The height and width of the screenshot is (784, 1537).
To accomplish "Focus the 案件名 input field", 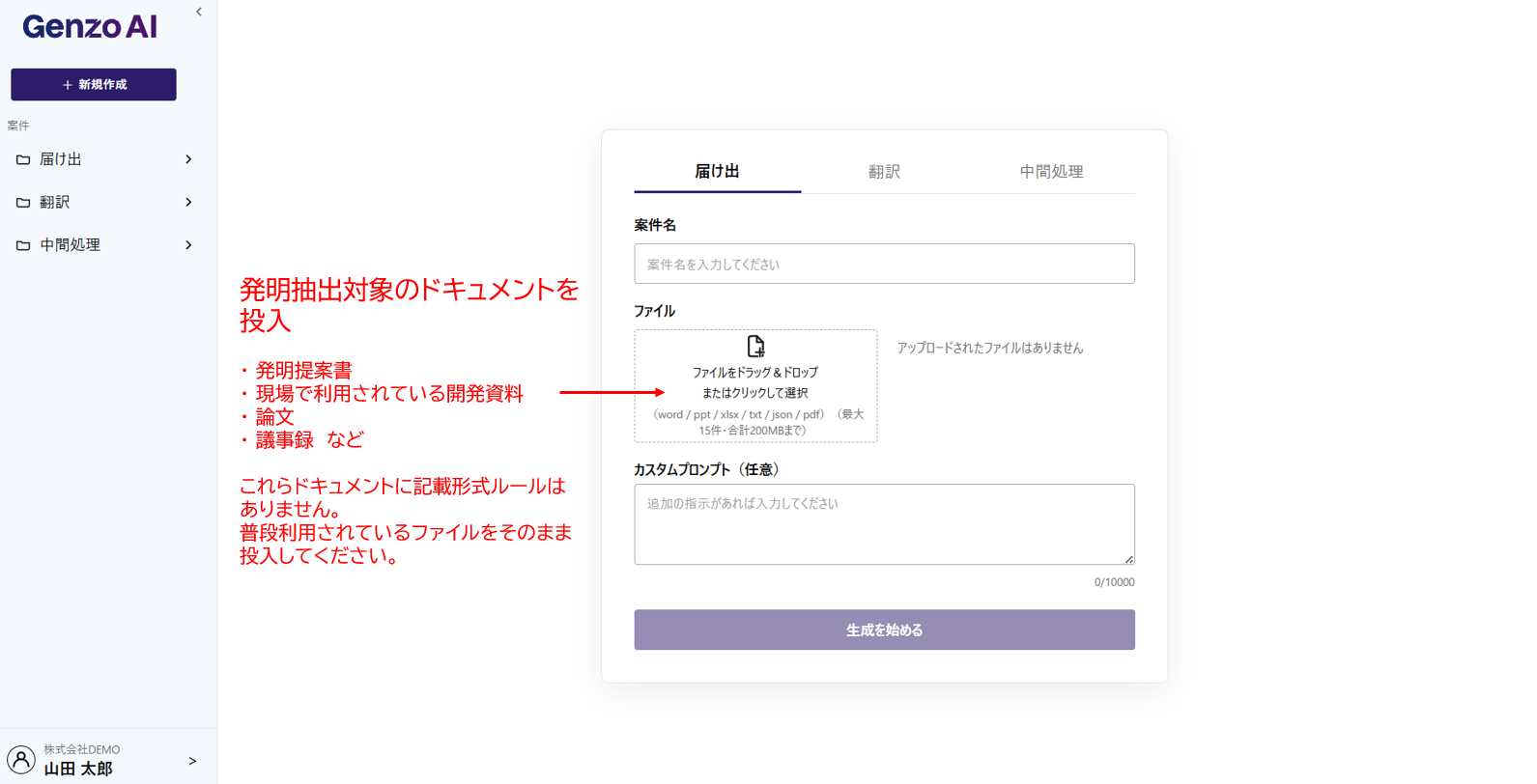I will (885, 264).
